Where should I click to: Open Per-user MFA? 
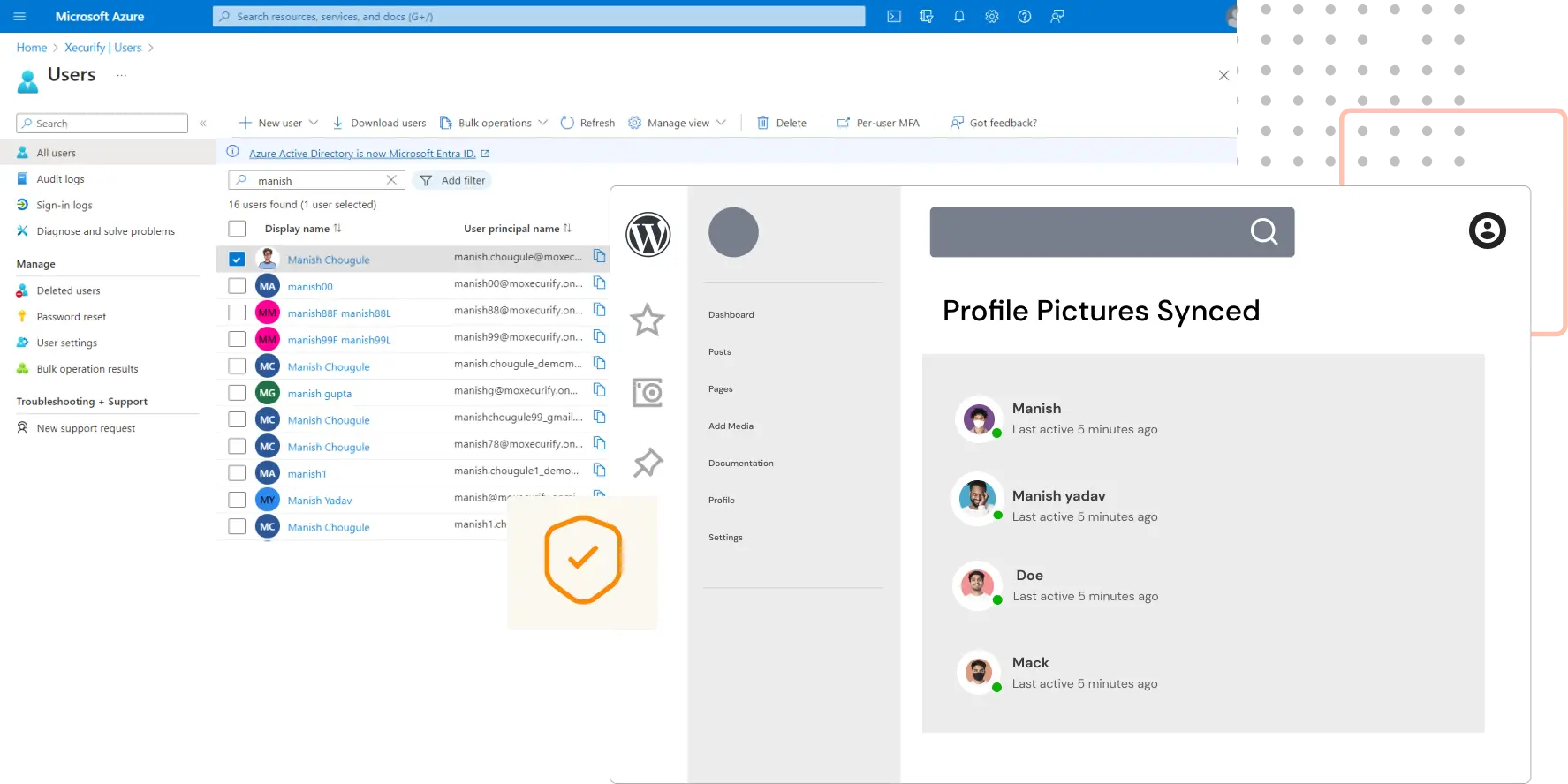point(878,123)
